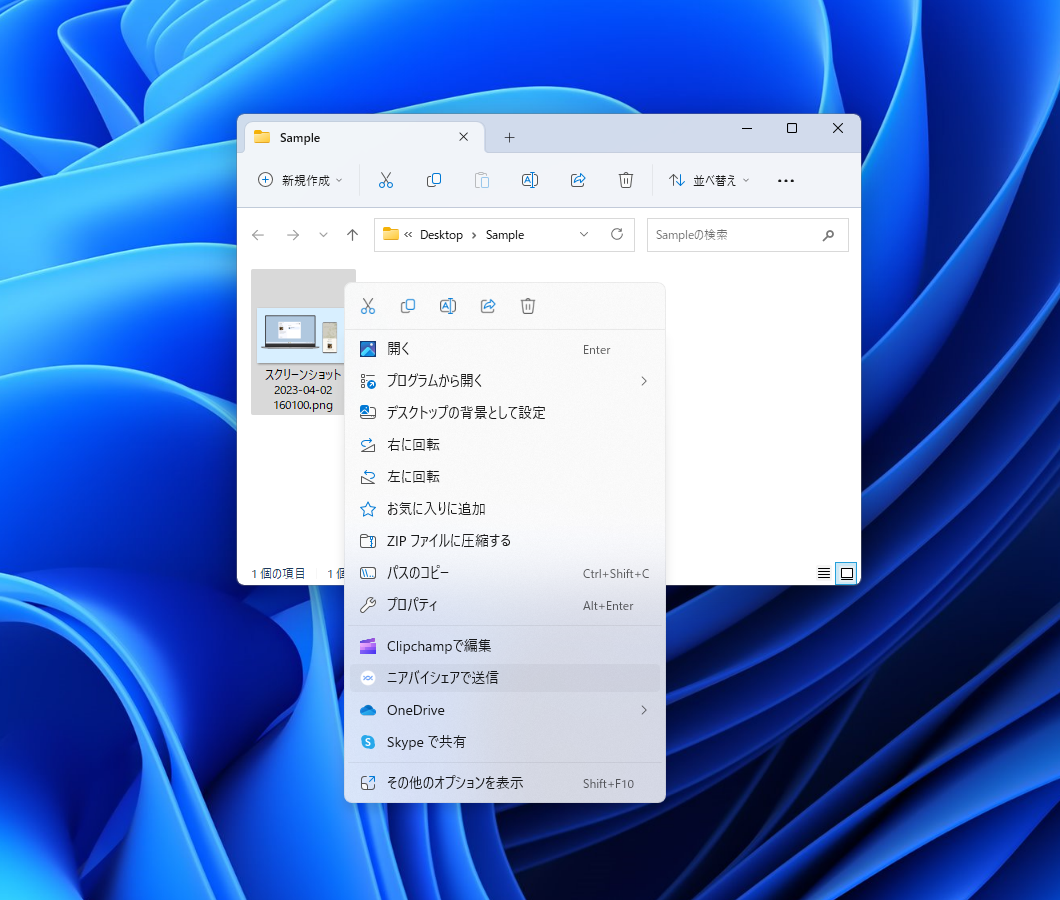Minimize the Explorer window
The width and height of the screenshot is (1060, 900).
[x=747, y=128]
